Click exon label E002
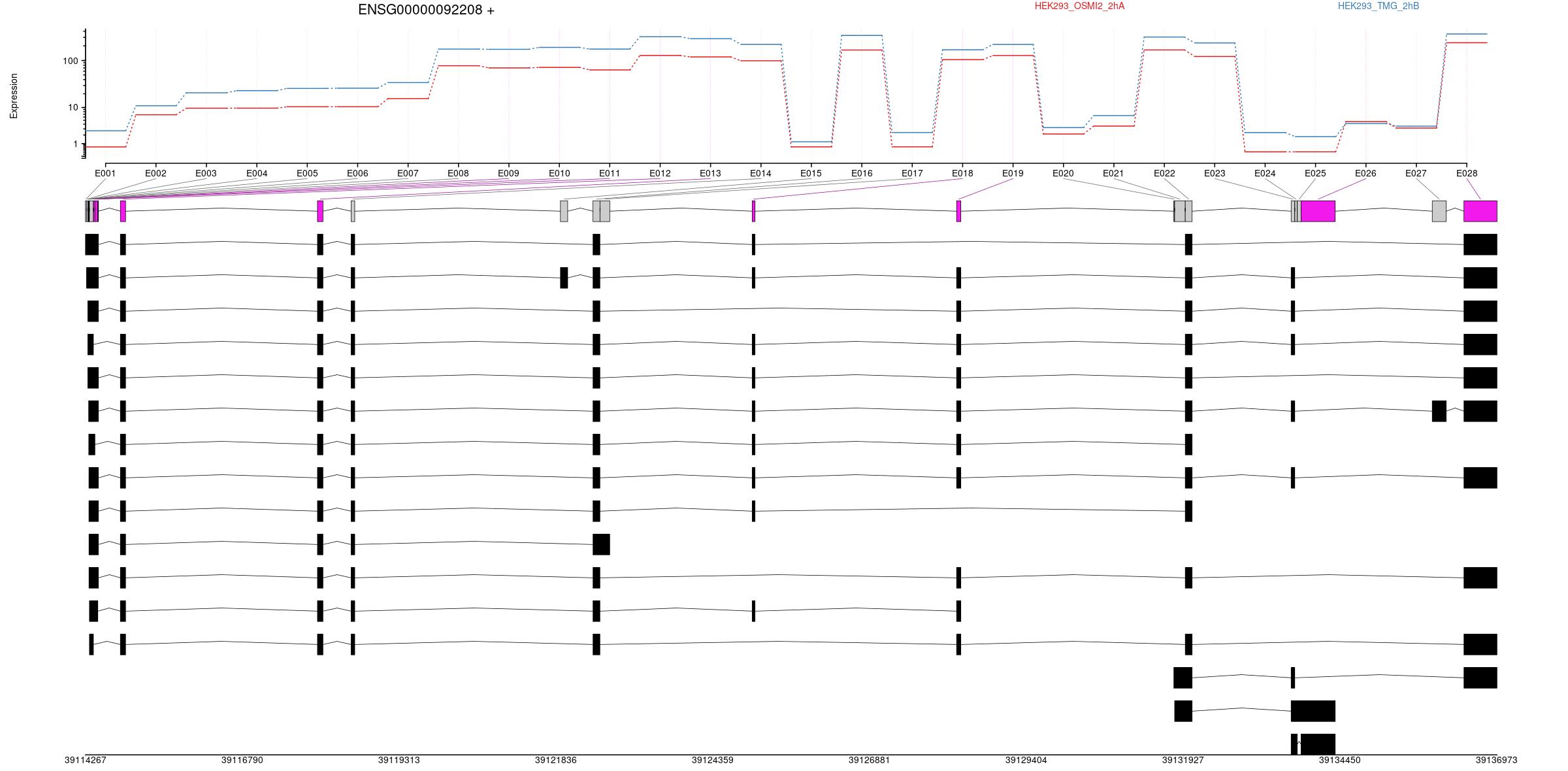This screenshot has height=771, width=1568. (155, 173)
